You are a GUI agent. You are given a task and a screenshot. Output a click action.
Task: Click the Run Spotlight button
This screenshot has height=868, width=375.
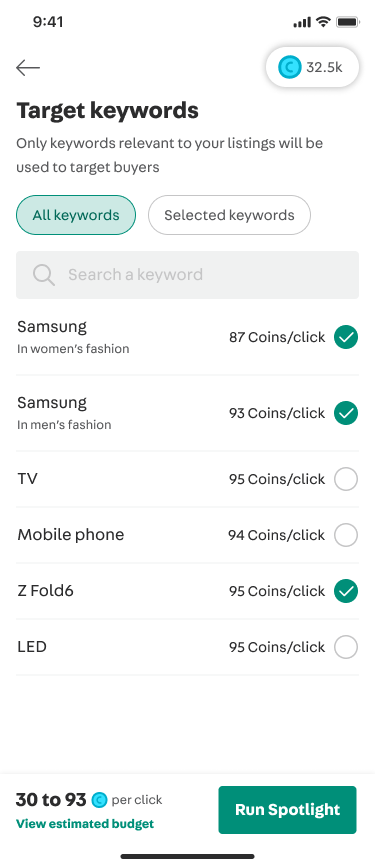(287, 809)
